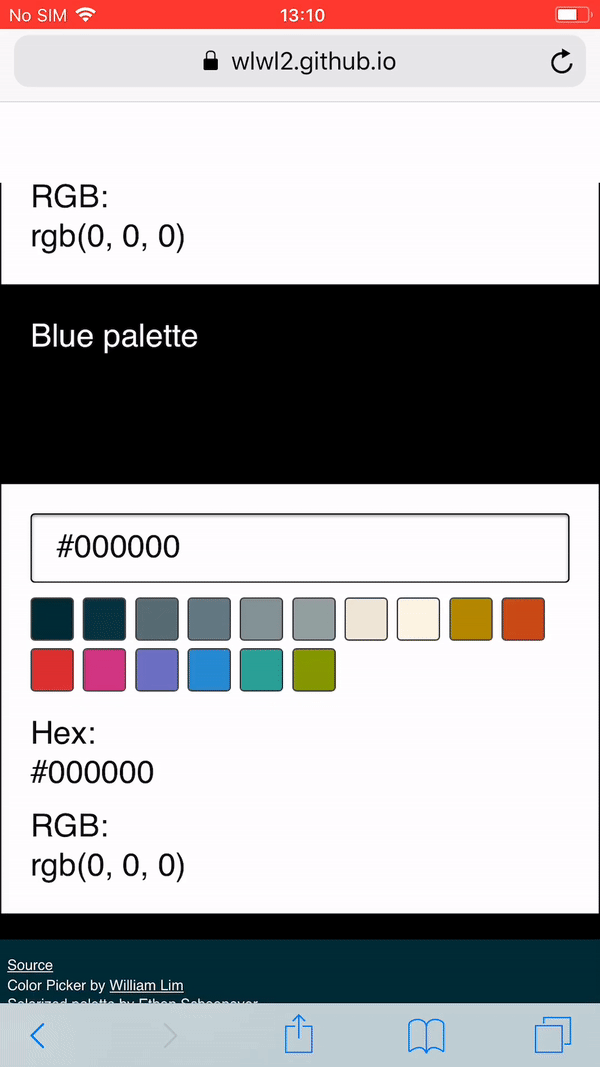Click the wlwl2.github.io address bar
Viewport: 600px width, 1067px height.
[x=300, y=61]
